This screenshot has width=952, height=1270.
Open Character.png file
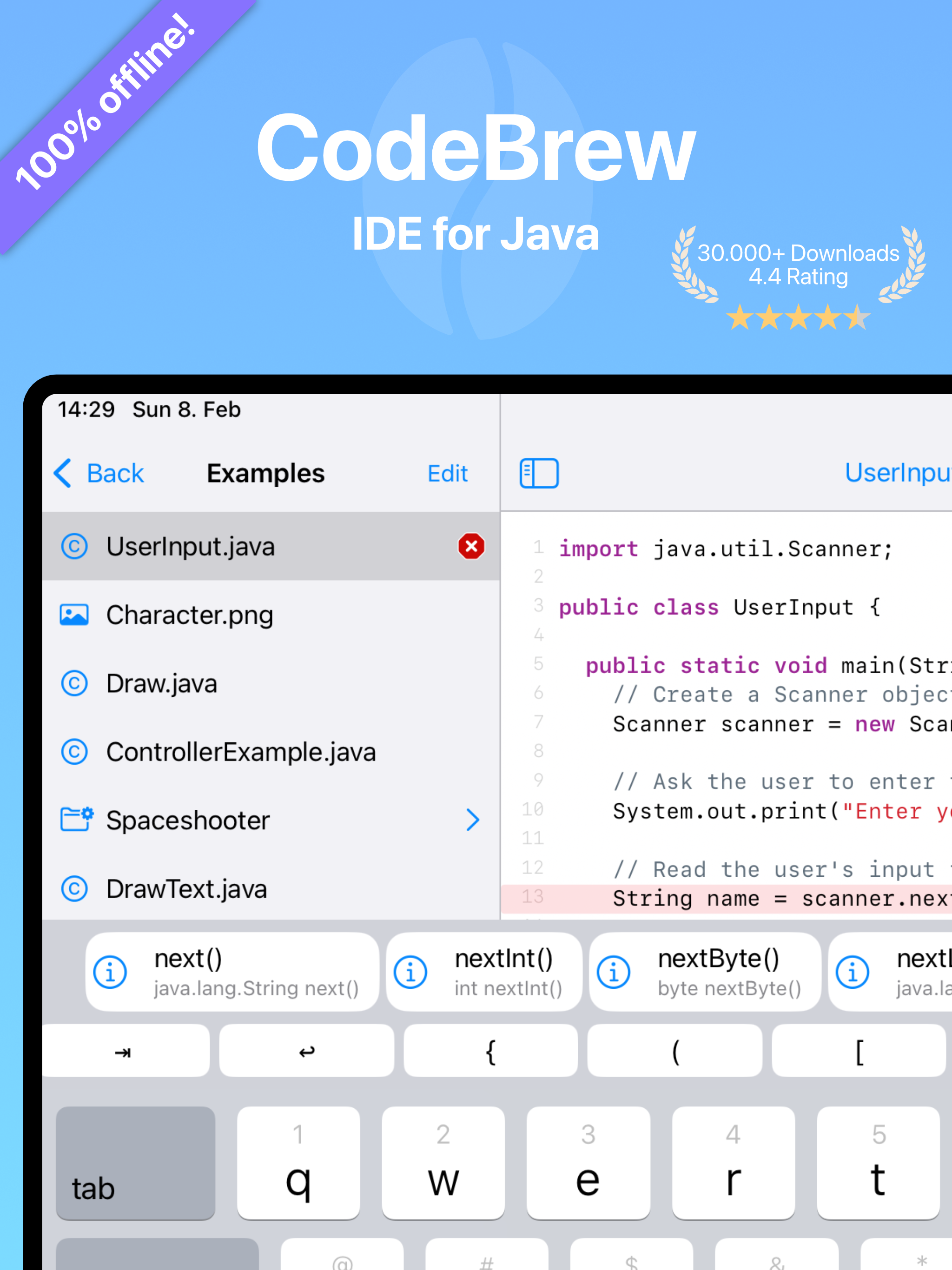pyautogui.click(x=271, y=615)
